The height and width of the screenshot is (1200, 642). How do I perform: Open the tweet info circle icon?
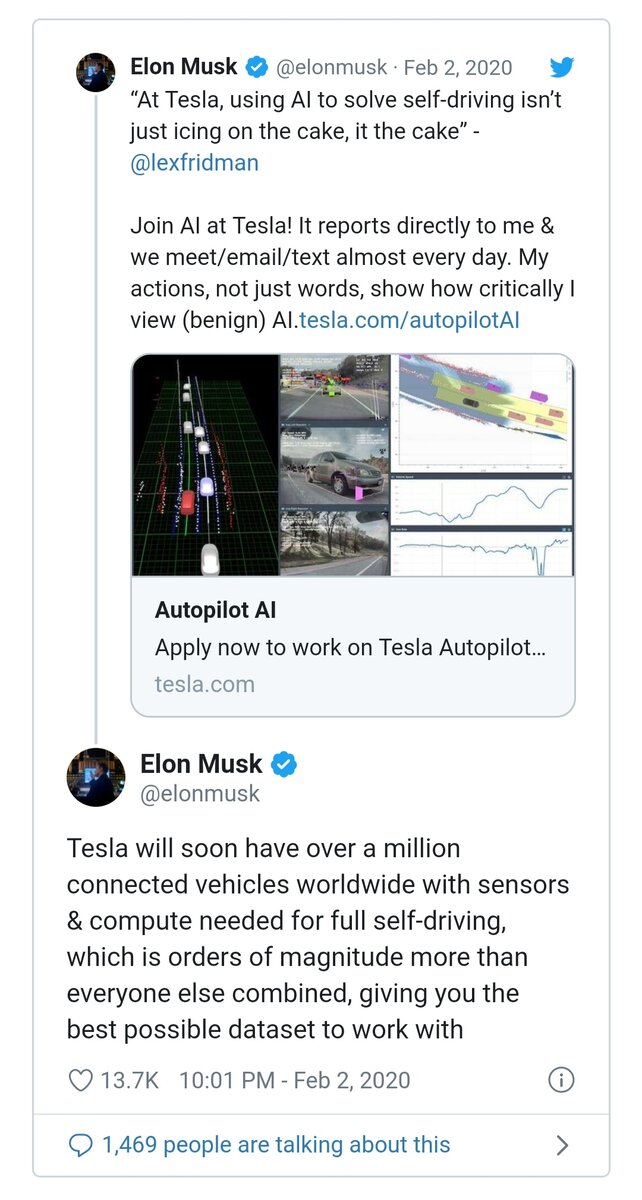(x=562, y=1080)
